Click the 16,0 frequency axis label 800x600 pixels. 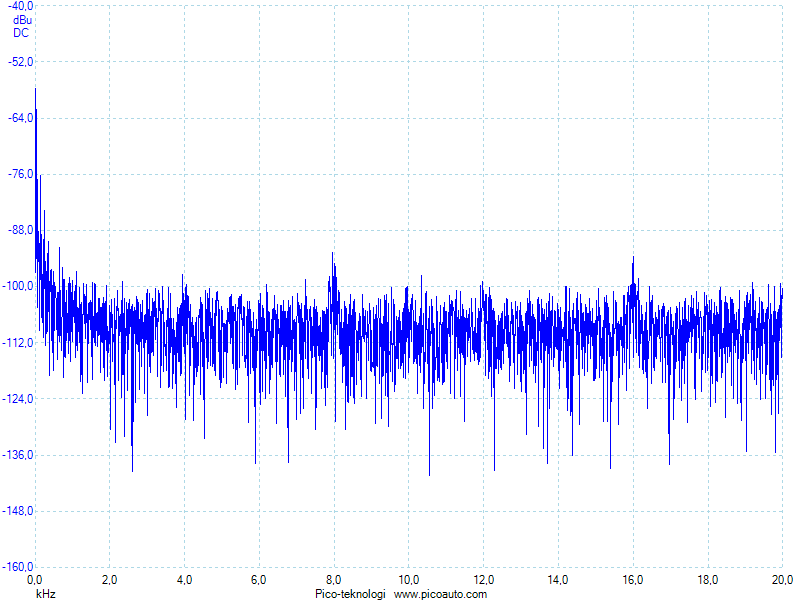coord(633,580)
